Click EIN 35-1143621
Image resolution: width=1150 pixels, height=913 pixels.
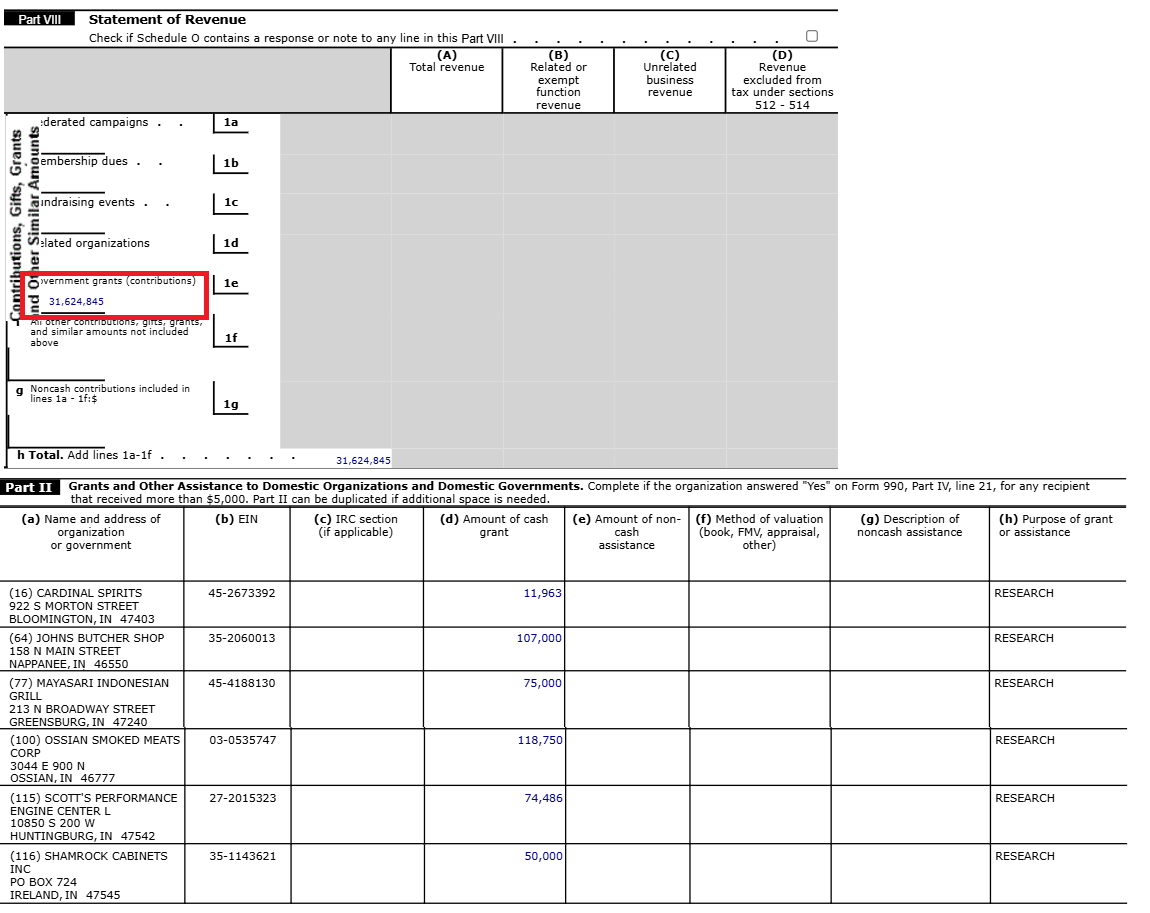pos(243,857)
